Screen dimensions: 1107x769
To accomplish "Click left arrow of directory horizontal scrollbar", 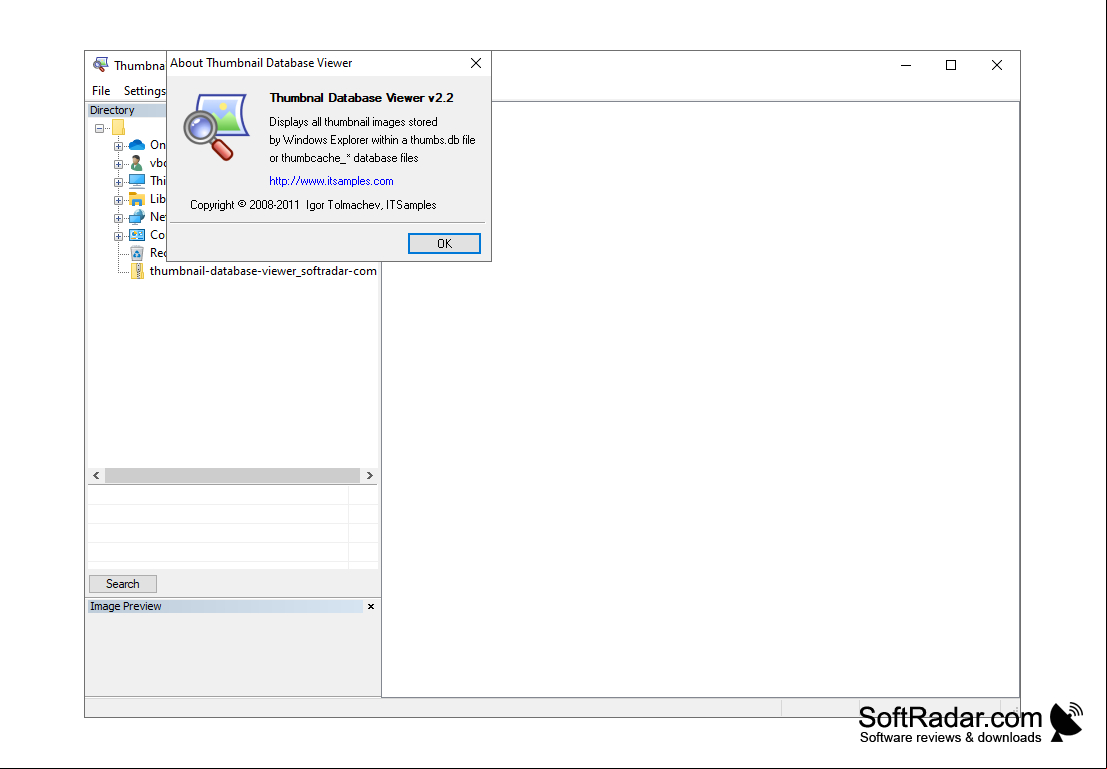I will (x=97, y=475).
